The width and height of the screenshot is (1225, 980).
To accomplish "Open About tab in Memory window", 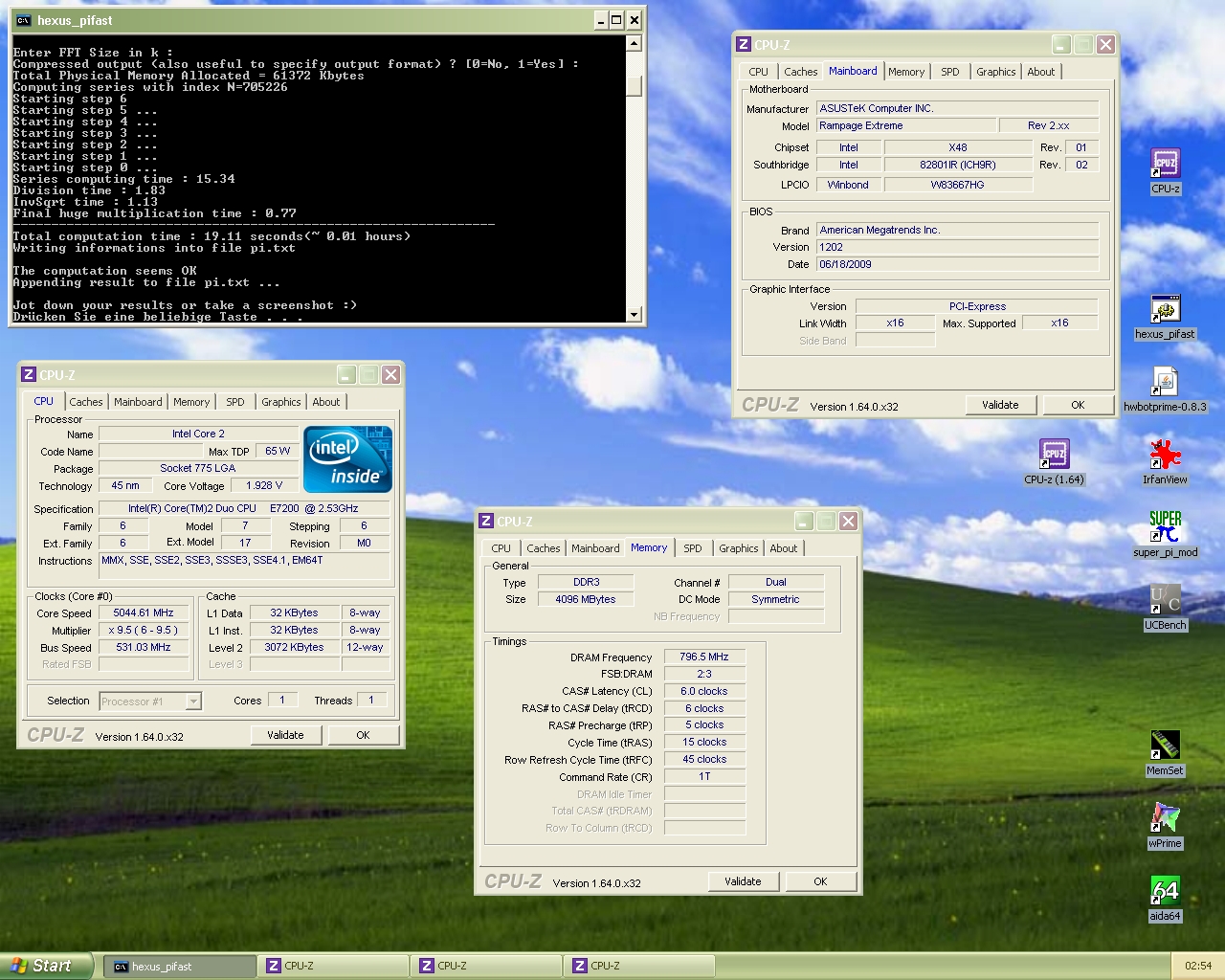I will (784, 548).
